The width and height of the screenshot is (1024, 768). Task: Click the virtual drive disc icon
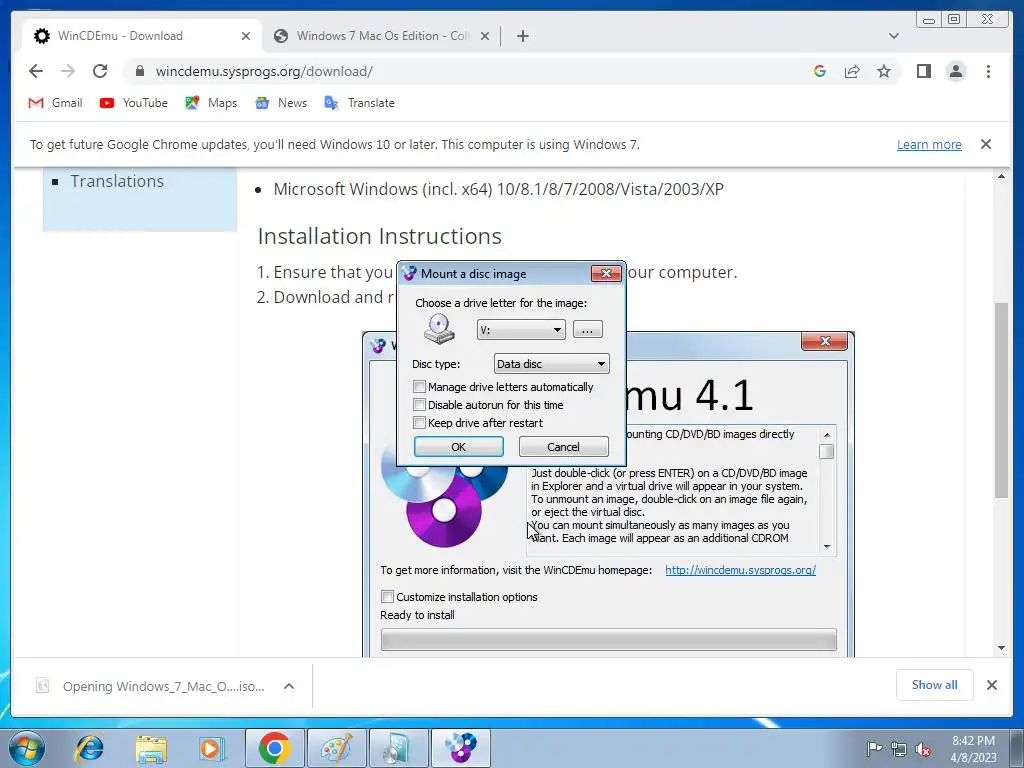coord(439,329)
